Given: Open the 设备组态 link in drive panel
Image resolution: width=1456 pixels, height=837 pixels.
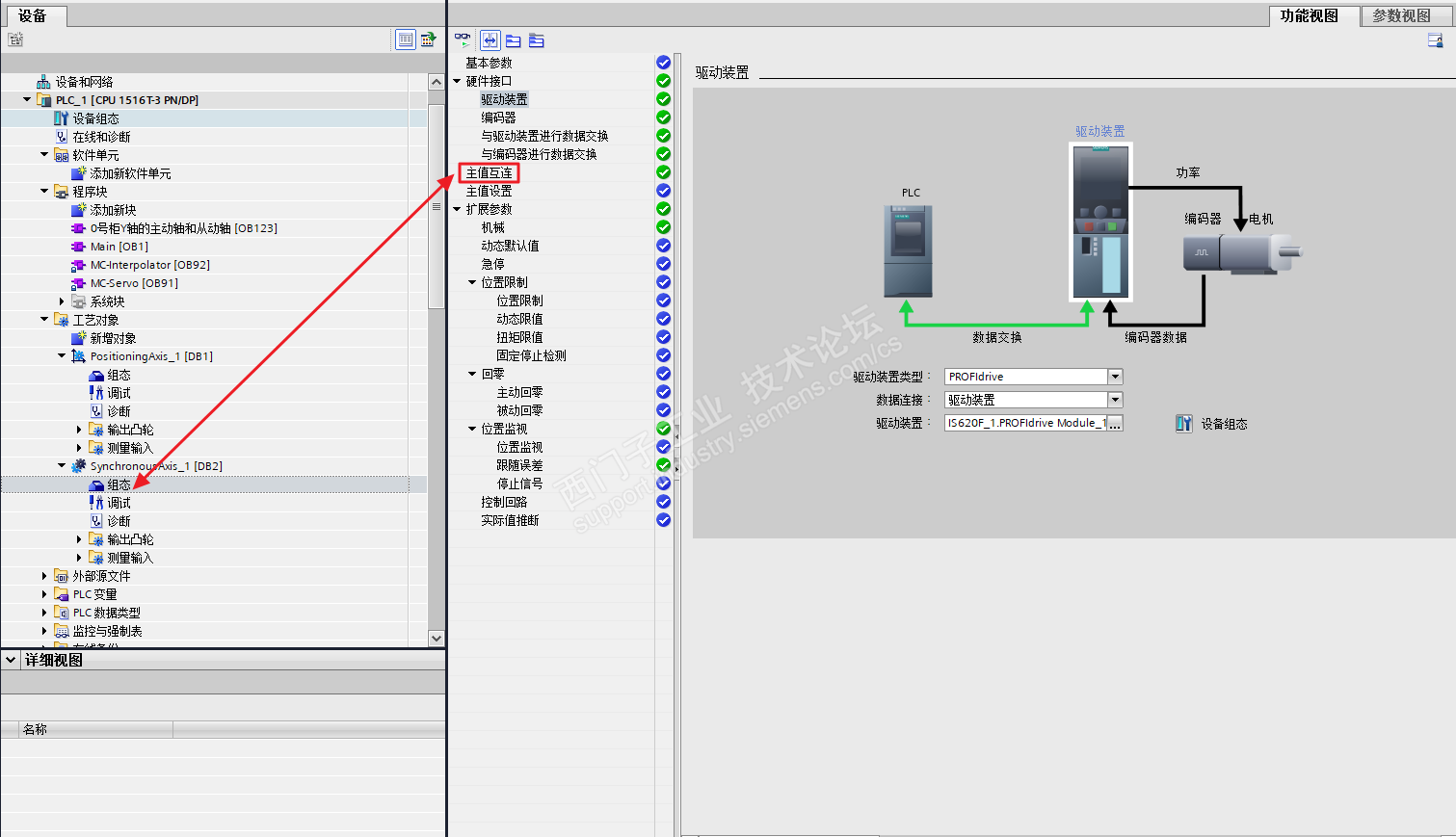Looking at the screenshot, I should click(x=1224, y=424).
